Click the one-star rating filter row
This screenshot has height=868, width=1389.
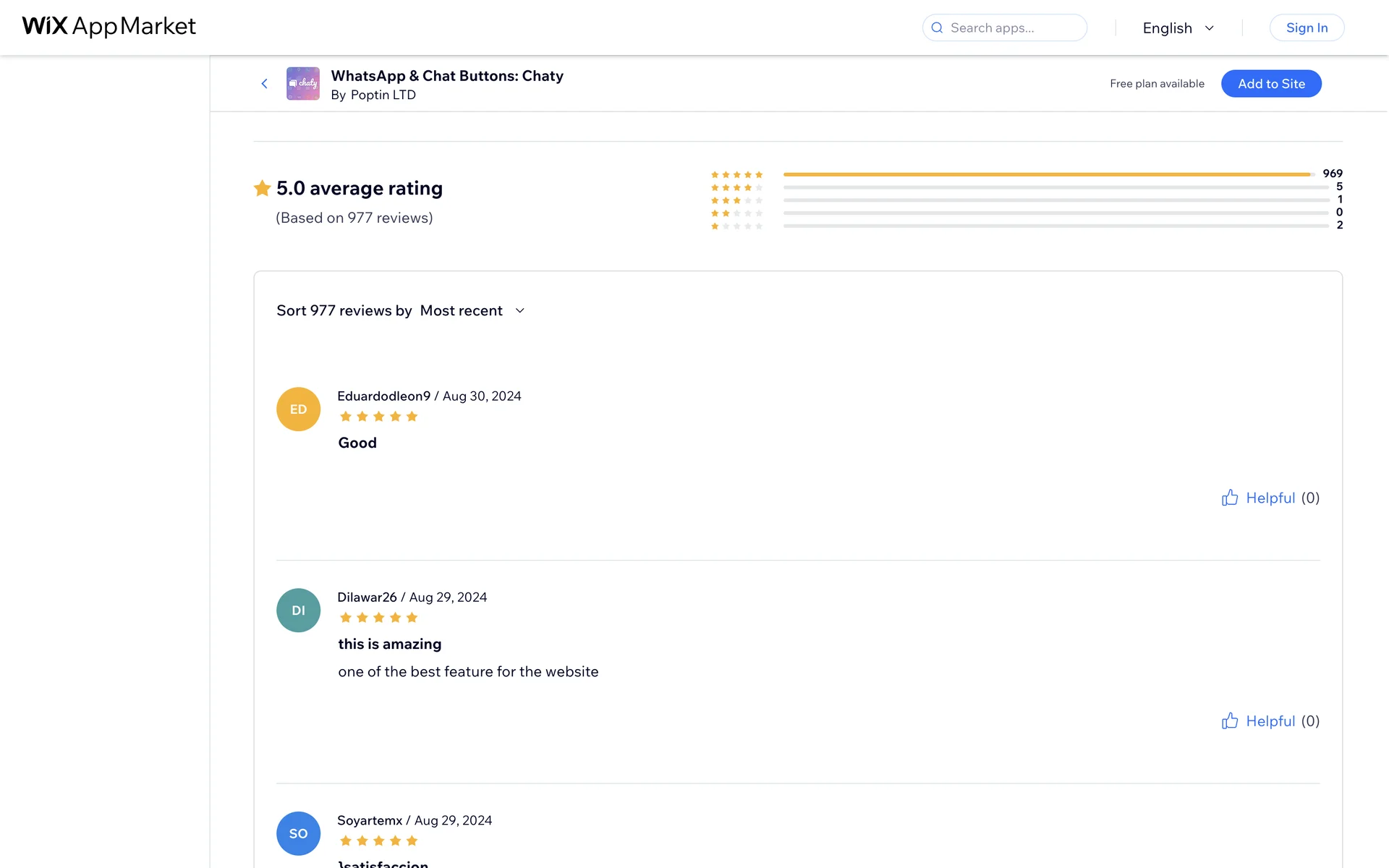click(1026, 226)
